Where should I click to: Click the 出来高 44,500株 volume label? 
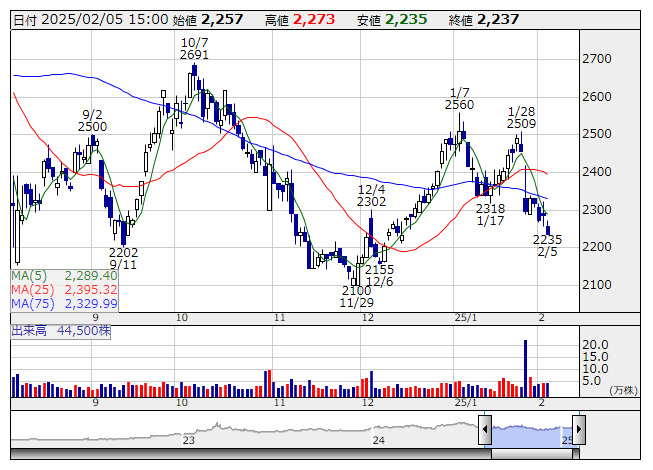(x=61, y=331)
